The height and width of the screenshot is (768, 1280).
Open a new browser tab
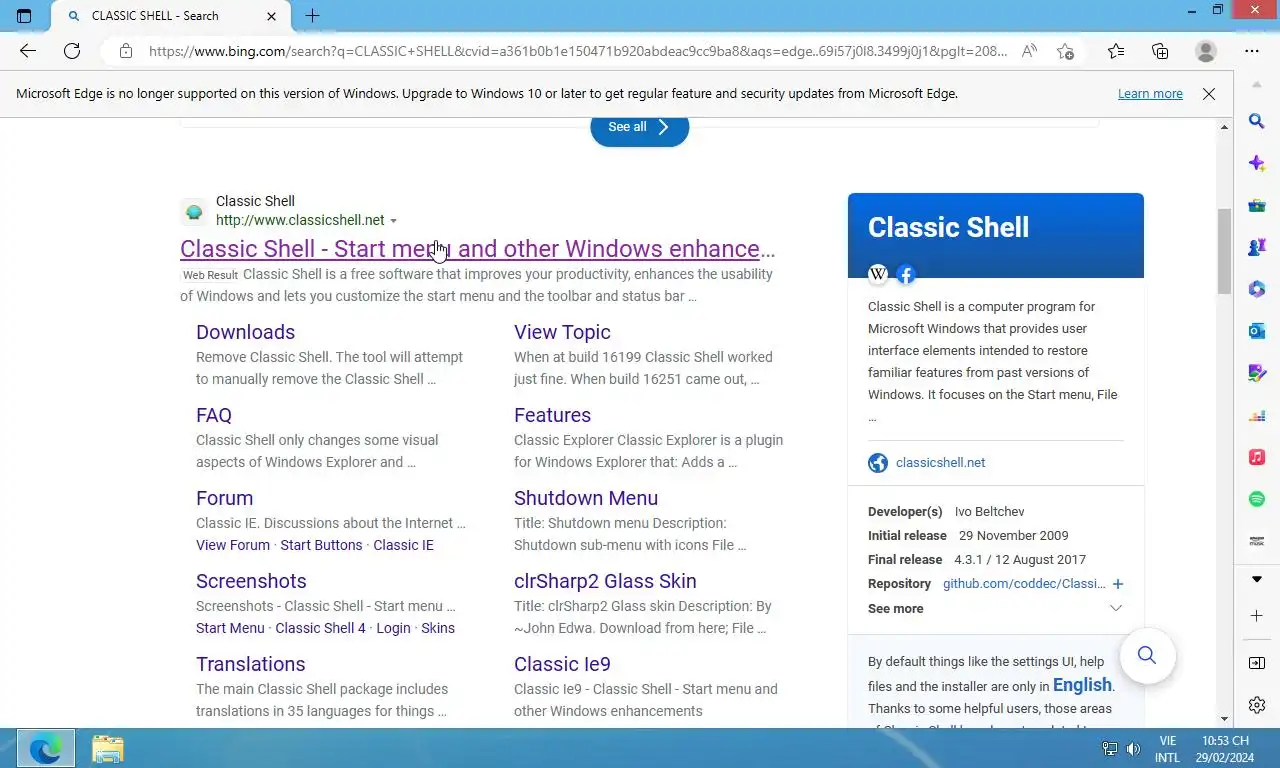[x=312, y=16]
